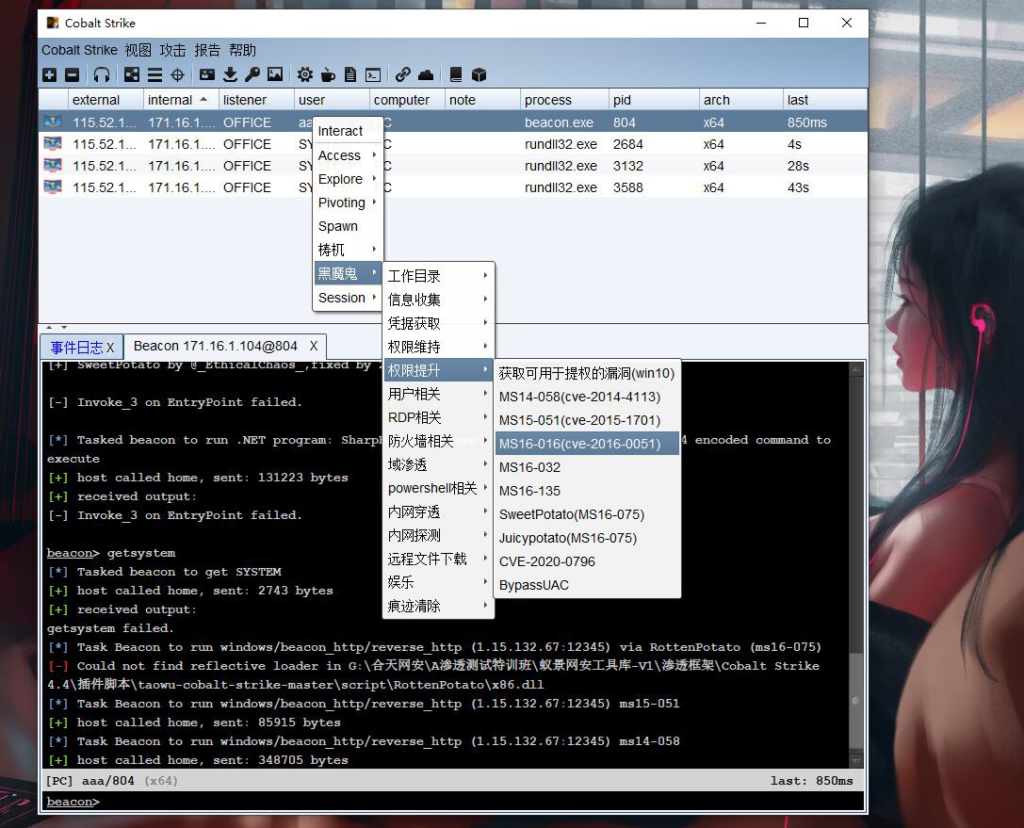Close the 事件日志 tab
Viewport: 1024px width, 828px height.
tap(110, 347)
